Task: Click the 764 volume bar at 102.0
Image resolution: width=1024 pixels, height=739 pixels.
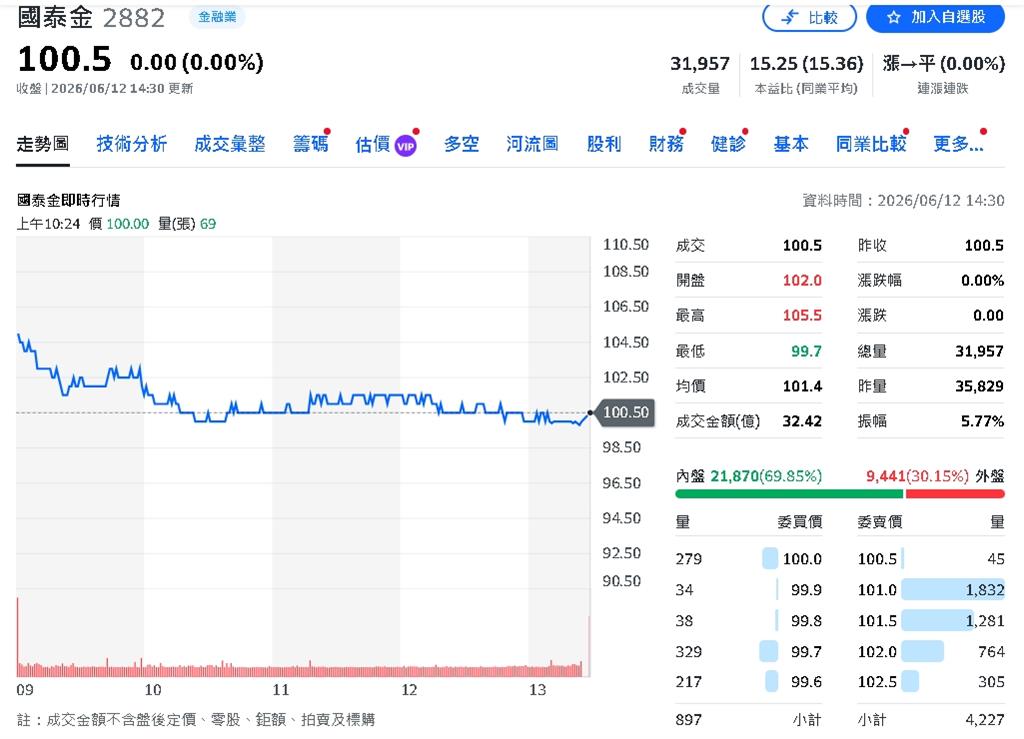Action: coord(922,651)
